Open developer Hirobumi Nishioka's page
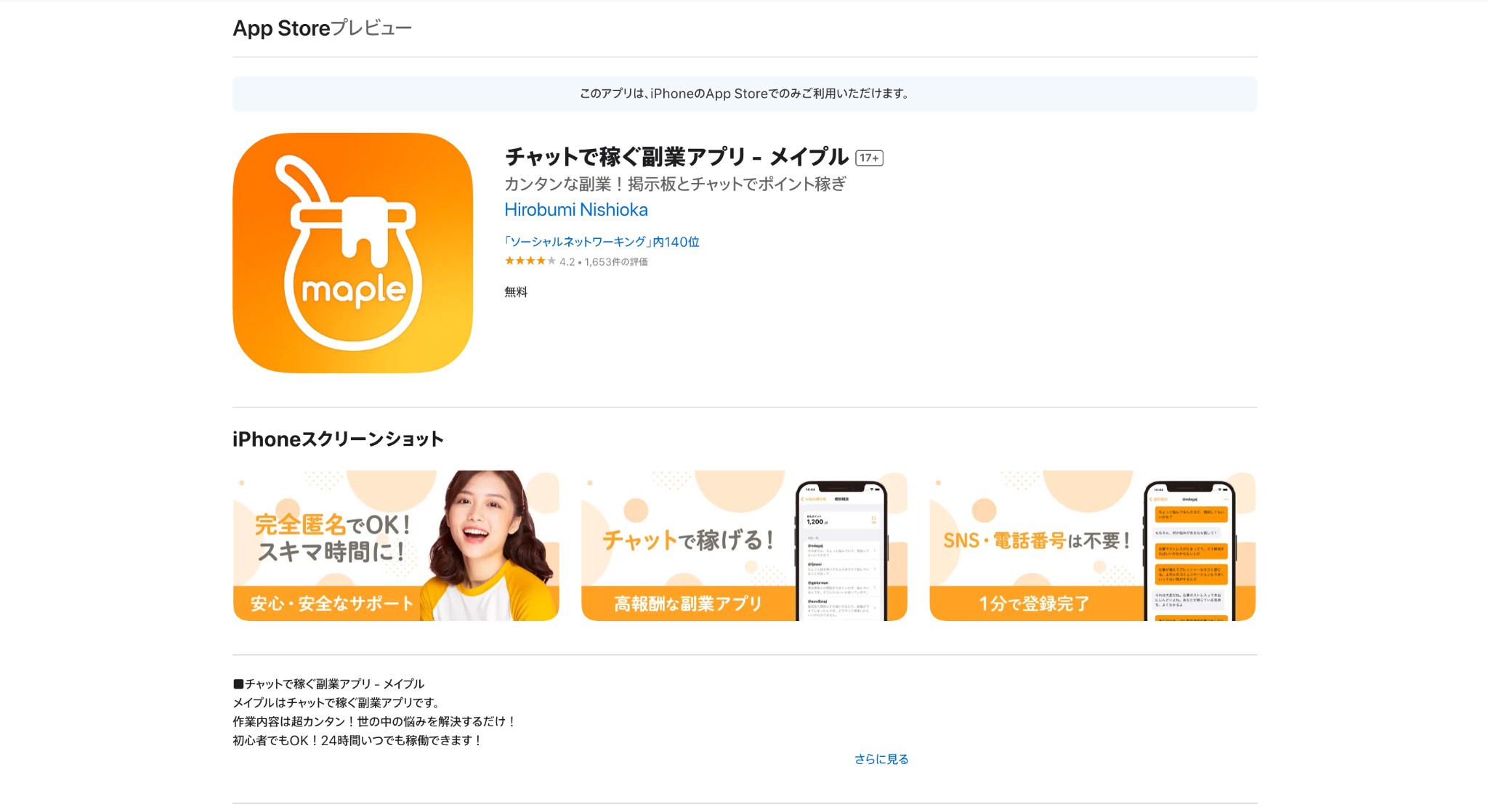Image resolution: width=1488 pixels, height=812 pixels. (575, 210)
